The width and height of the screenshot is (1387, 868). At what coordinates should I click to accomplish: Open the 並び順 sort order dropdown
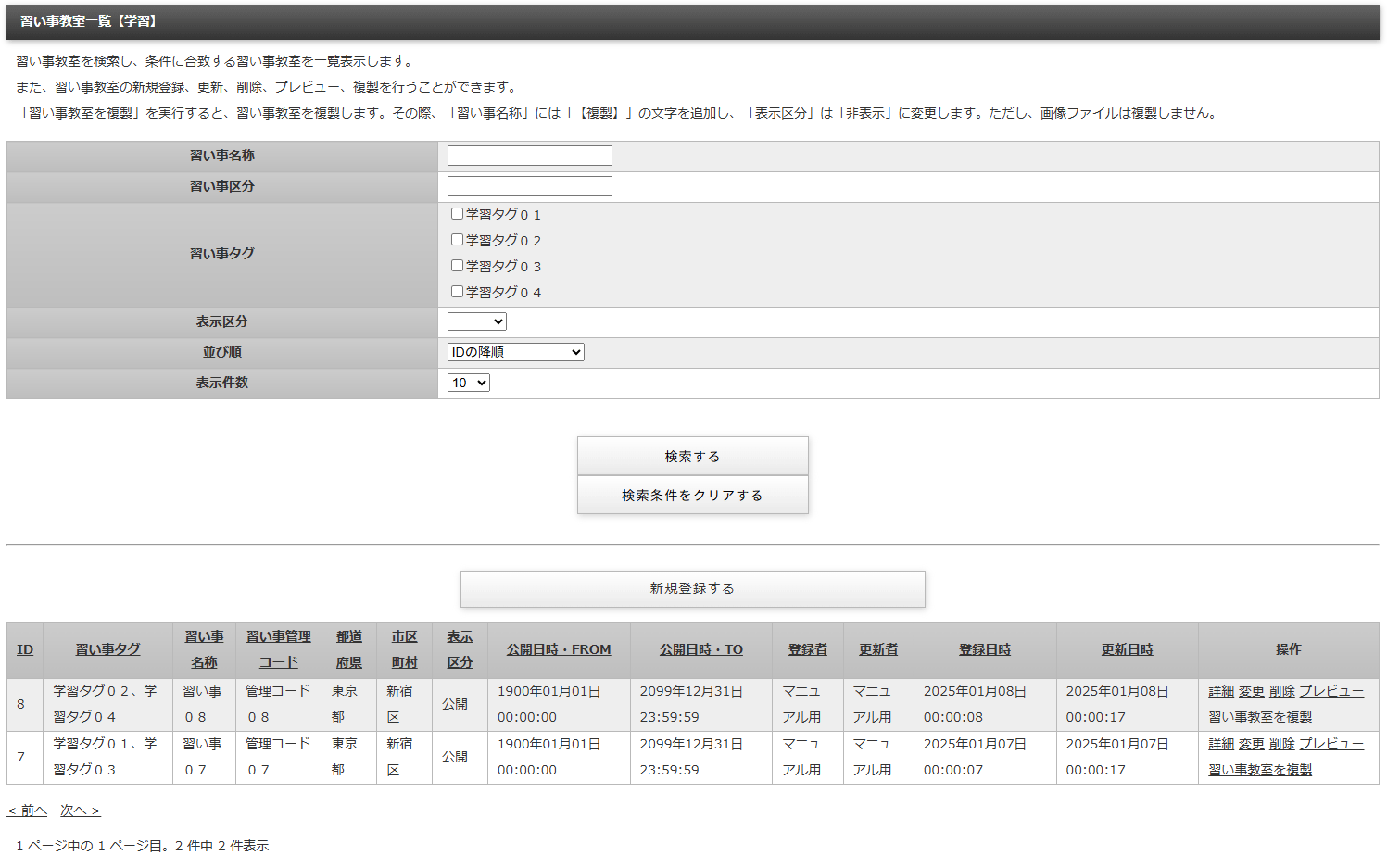click(x=515, y=352)
